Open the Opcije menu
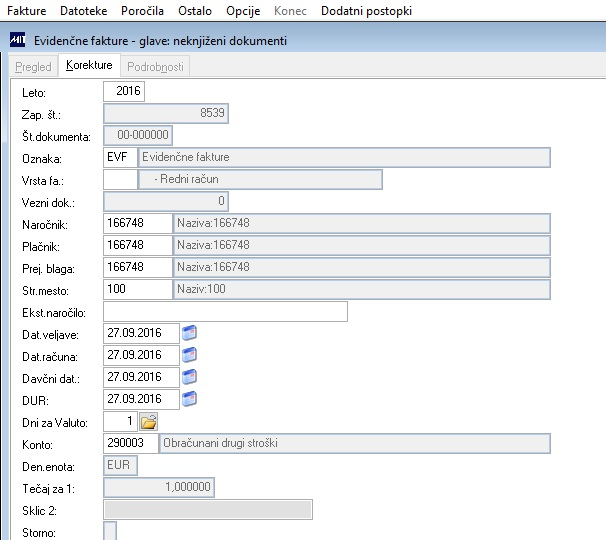The height and width of the screenshot is (540, 606). coord(243,11)
